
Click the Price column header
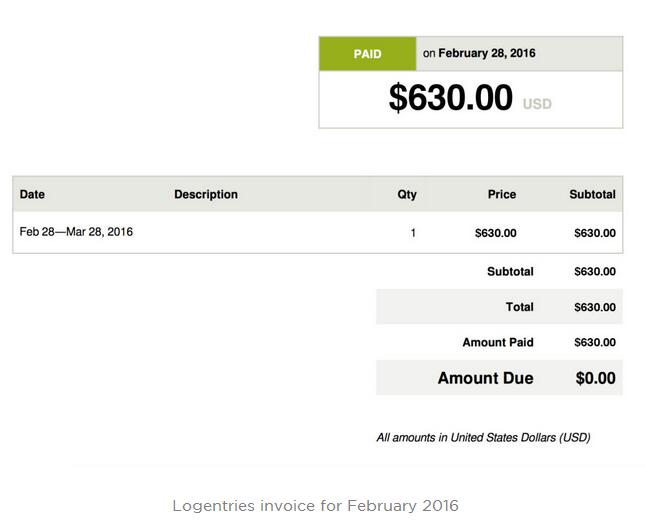tap(501, 194)
